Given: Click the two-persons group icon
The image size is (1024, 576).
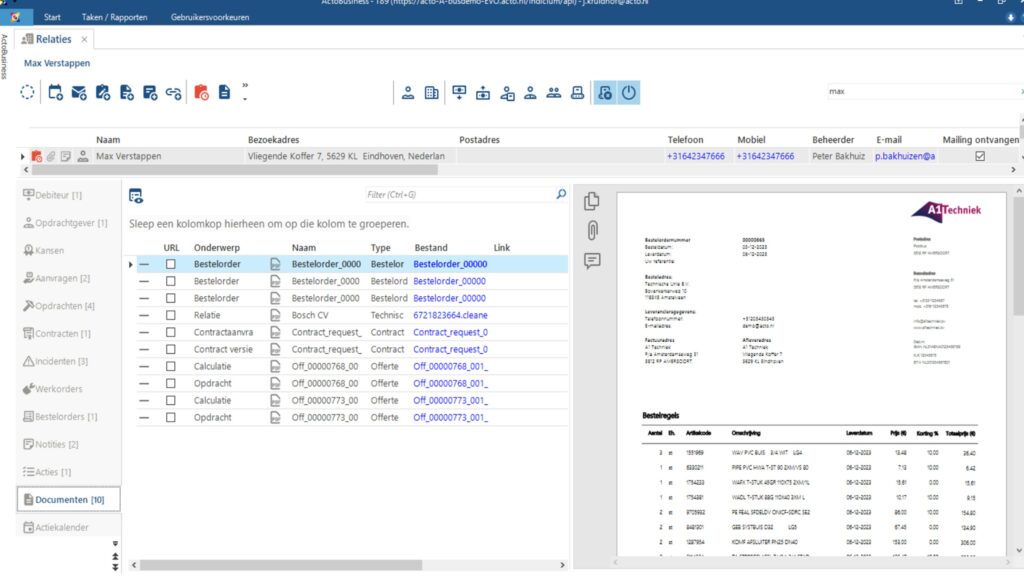Looking at the screenshot, I should 554,93.
